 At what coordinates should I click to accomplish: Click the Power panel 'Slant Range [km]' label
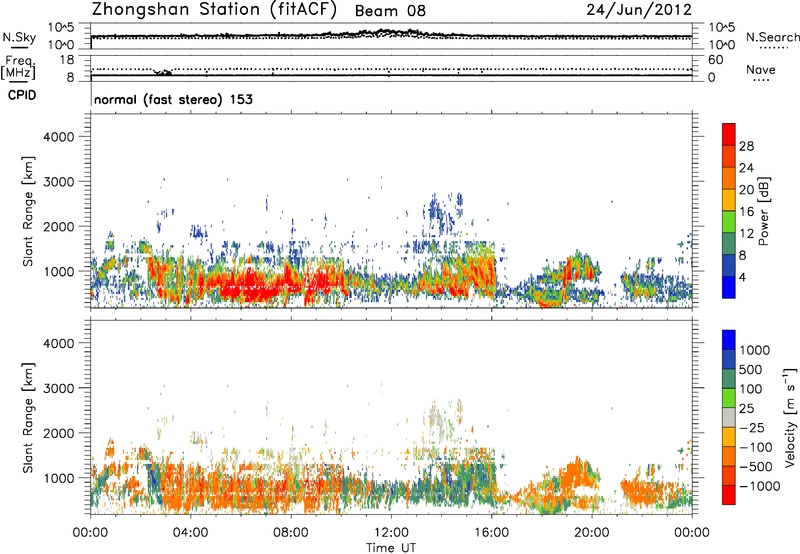[x=28, y=211]
